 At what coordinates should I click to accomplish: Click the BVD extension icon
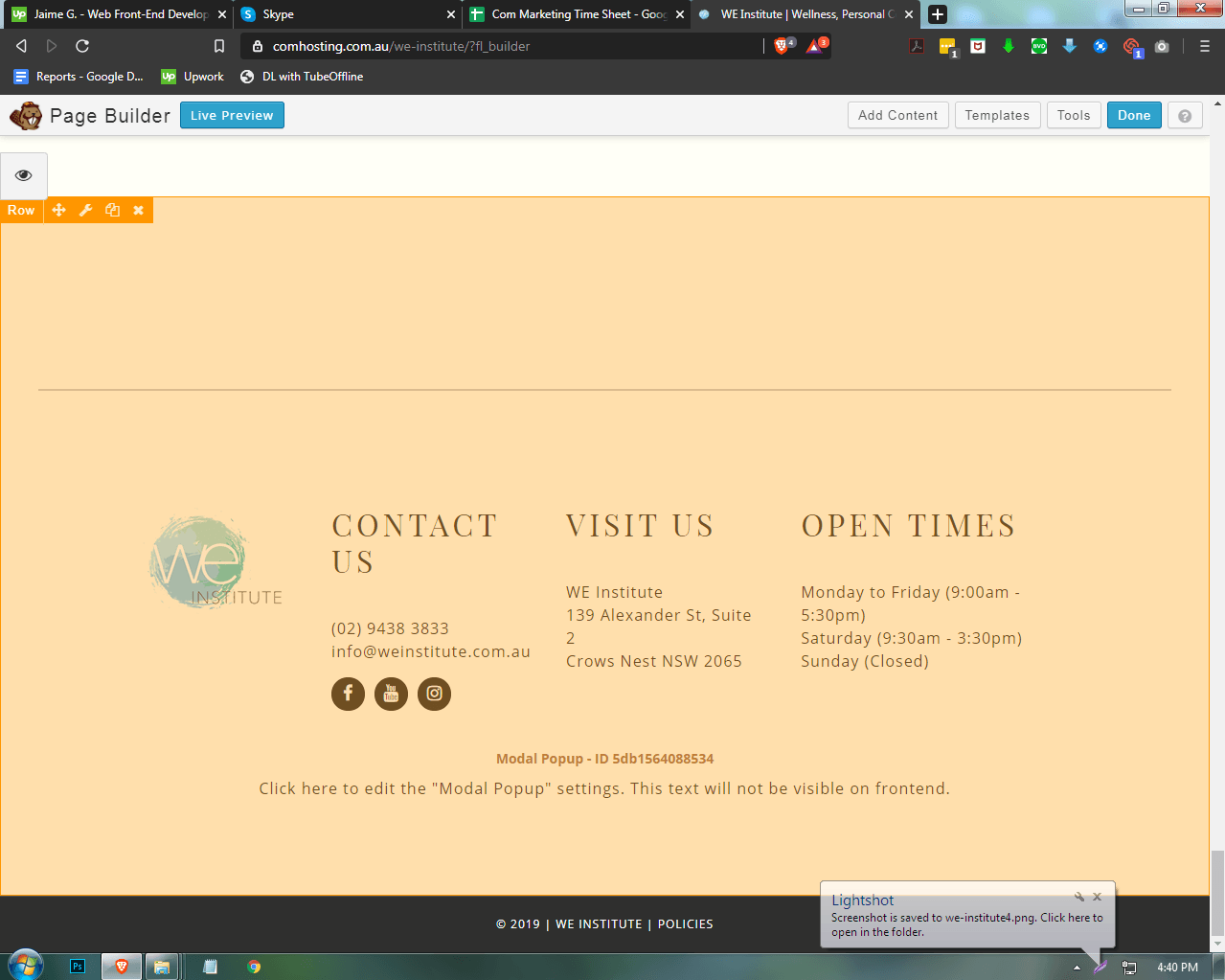point(1039,46)
